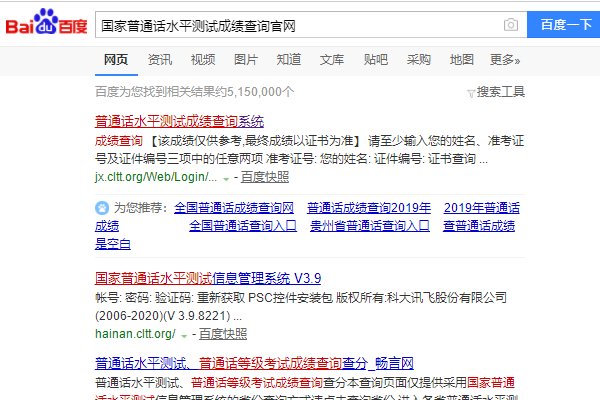Image resolution: width=600 pixels, height=400 pixels.
Task: Open suggestion 全国普通话成绩查询网
Action: coord(234,208)
